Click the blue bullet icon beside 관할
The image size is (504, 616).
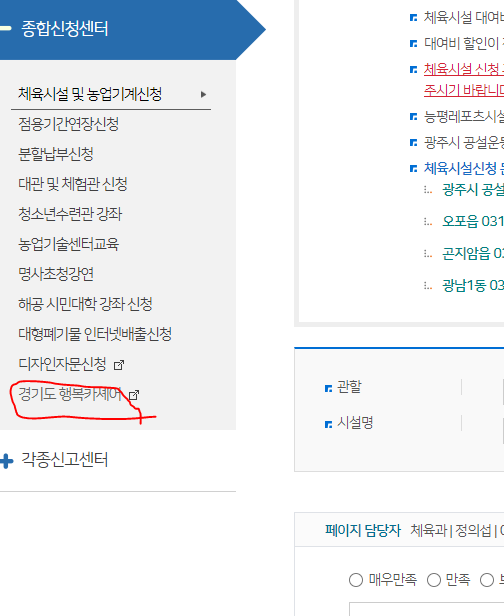click(328, 389)
